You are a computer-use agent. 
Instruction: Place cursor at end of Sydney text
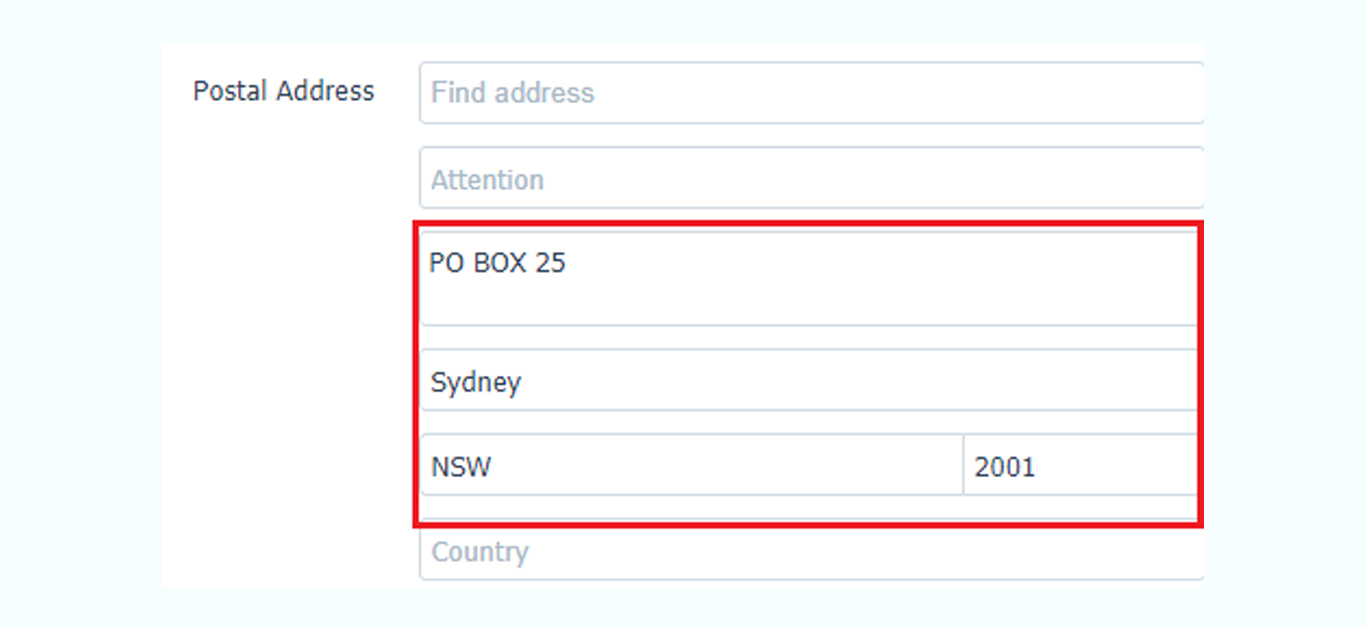tap(522, 382)
